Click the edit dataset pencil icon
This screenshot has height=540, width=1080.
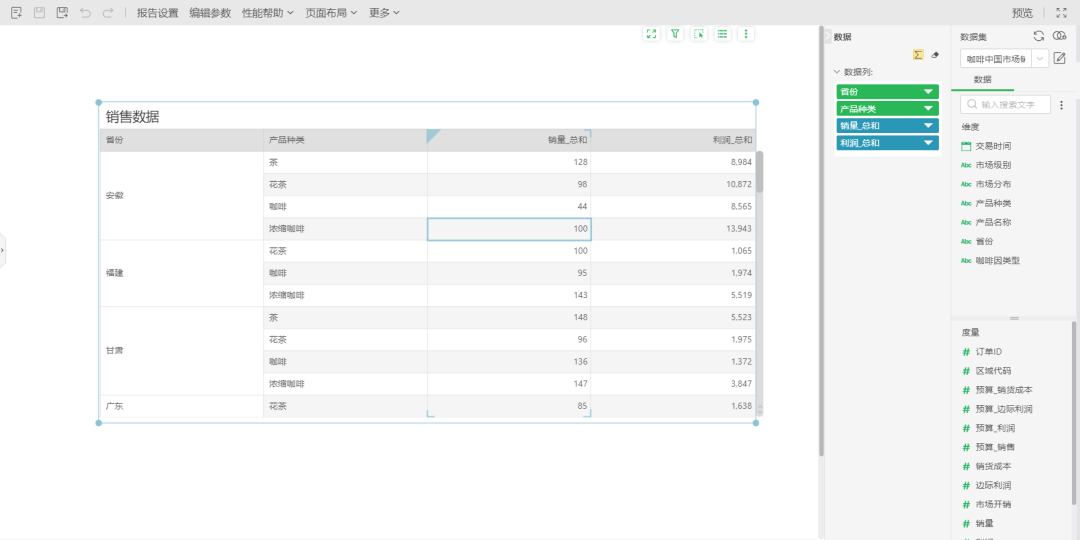click(1060, 59)
